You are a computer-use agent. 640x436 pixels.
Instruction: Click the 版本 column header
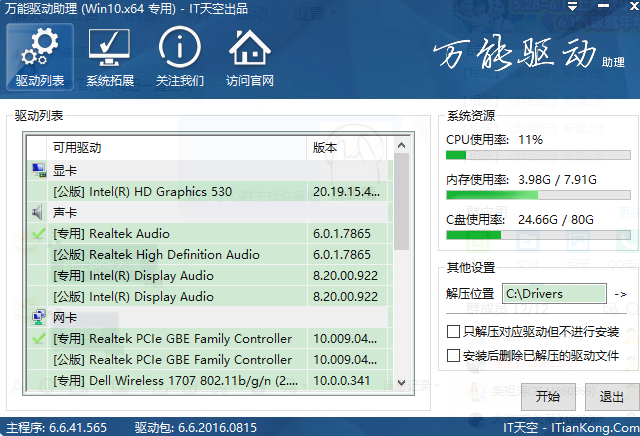pos(349,148)
